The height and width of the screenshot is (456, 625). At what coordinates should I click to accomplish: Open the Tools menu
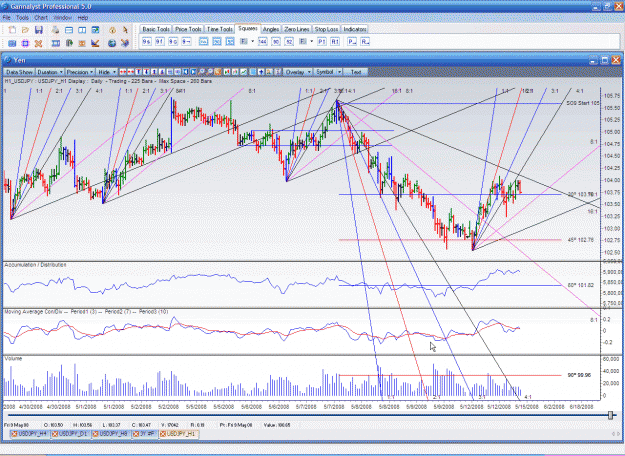coord(22,18)
